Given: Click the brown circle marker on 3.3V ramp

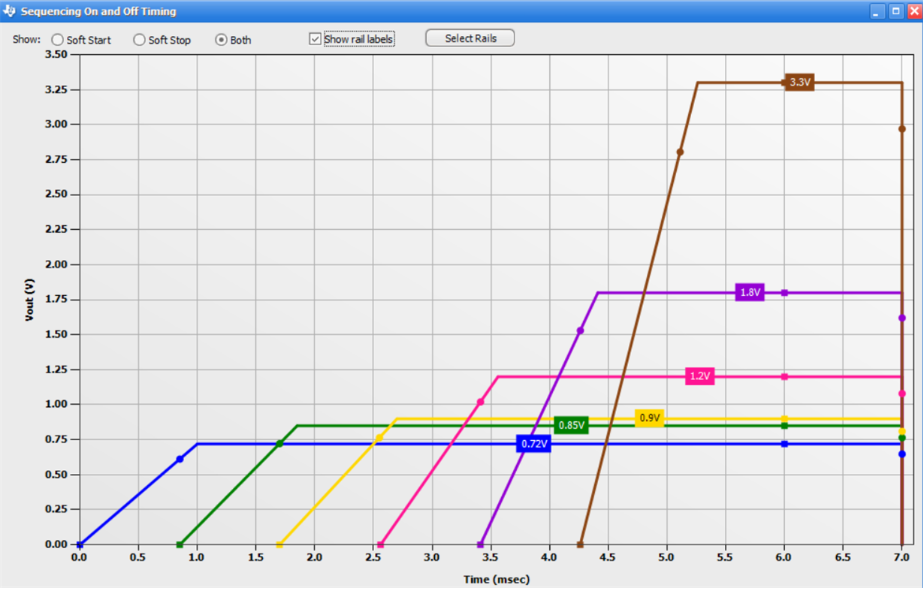Looking at the screenshot, I should click(680, 152).
